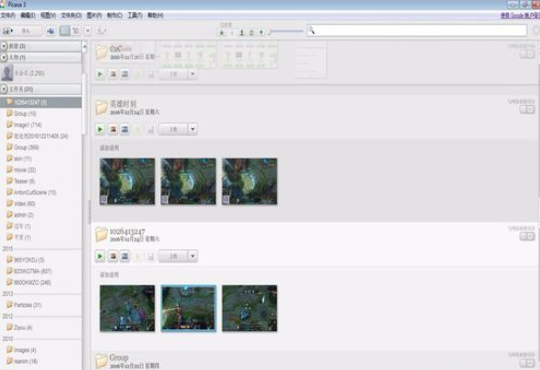Collapse the 人物 people collection
Screen dimensions: 540x370
click(x=4, y=57)
